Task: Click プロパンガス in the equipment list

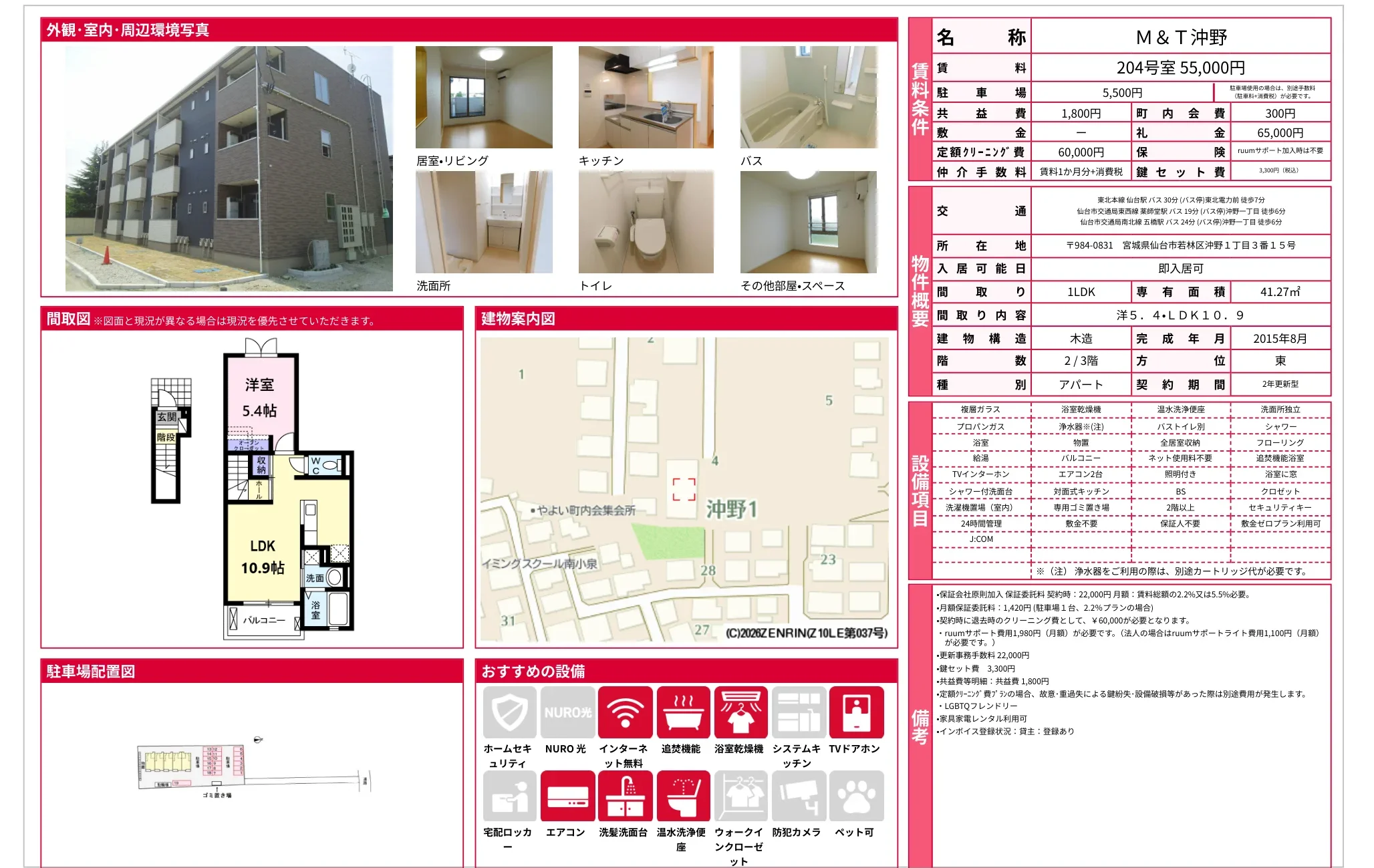Action: [x=980, y=426]
